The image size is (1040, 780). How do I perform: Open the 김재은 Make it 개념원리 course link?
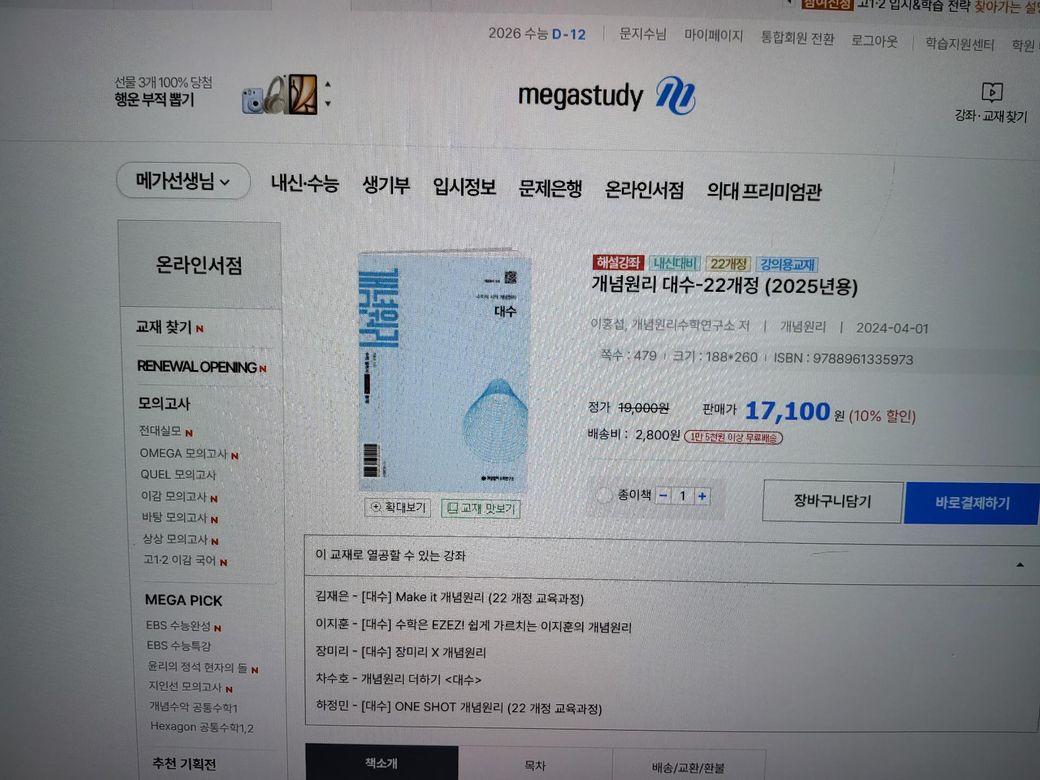pos(450,598)
